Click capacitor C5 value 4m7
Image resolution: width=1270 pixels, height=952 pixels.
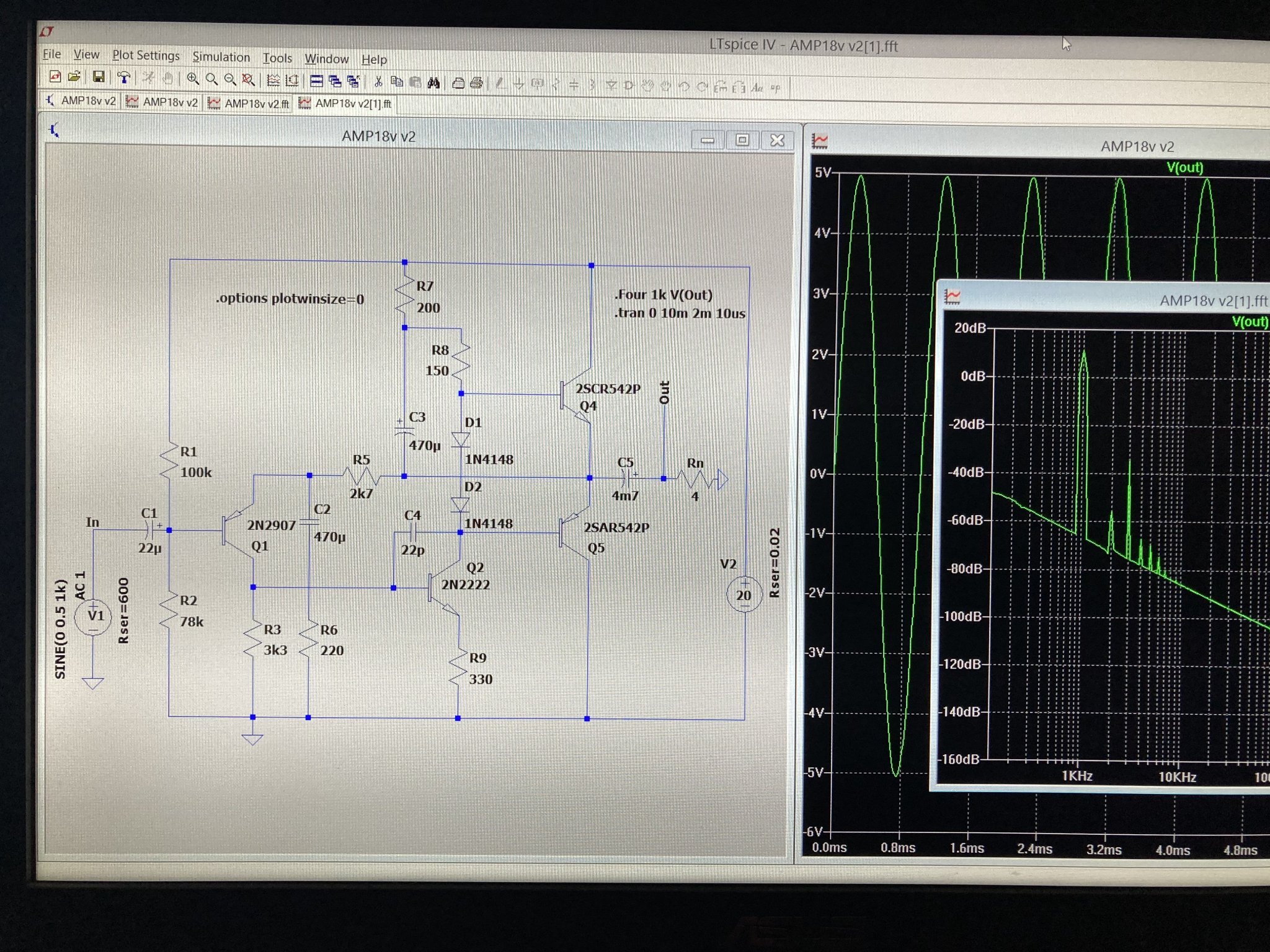625,496
